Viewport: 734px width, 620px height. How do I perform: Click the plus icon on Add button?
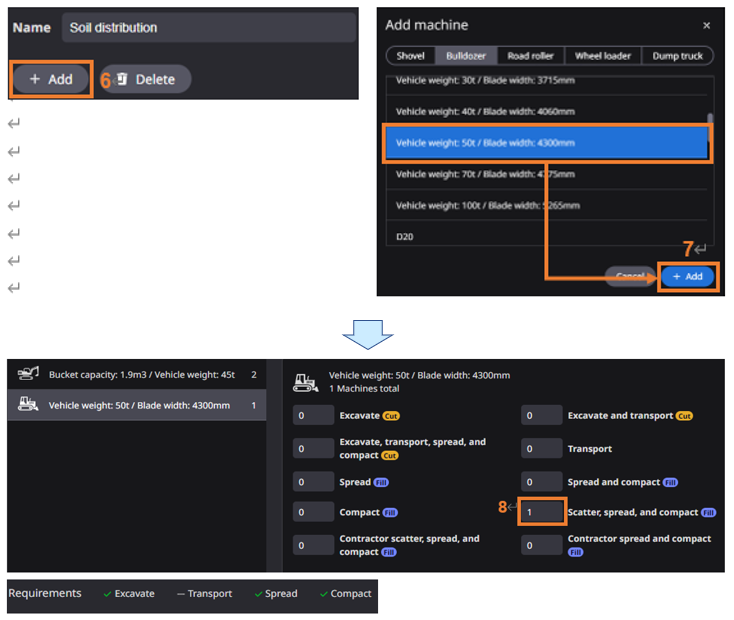coord(35,79)
